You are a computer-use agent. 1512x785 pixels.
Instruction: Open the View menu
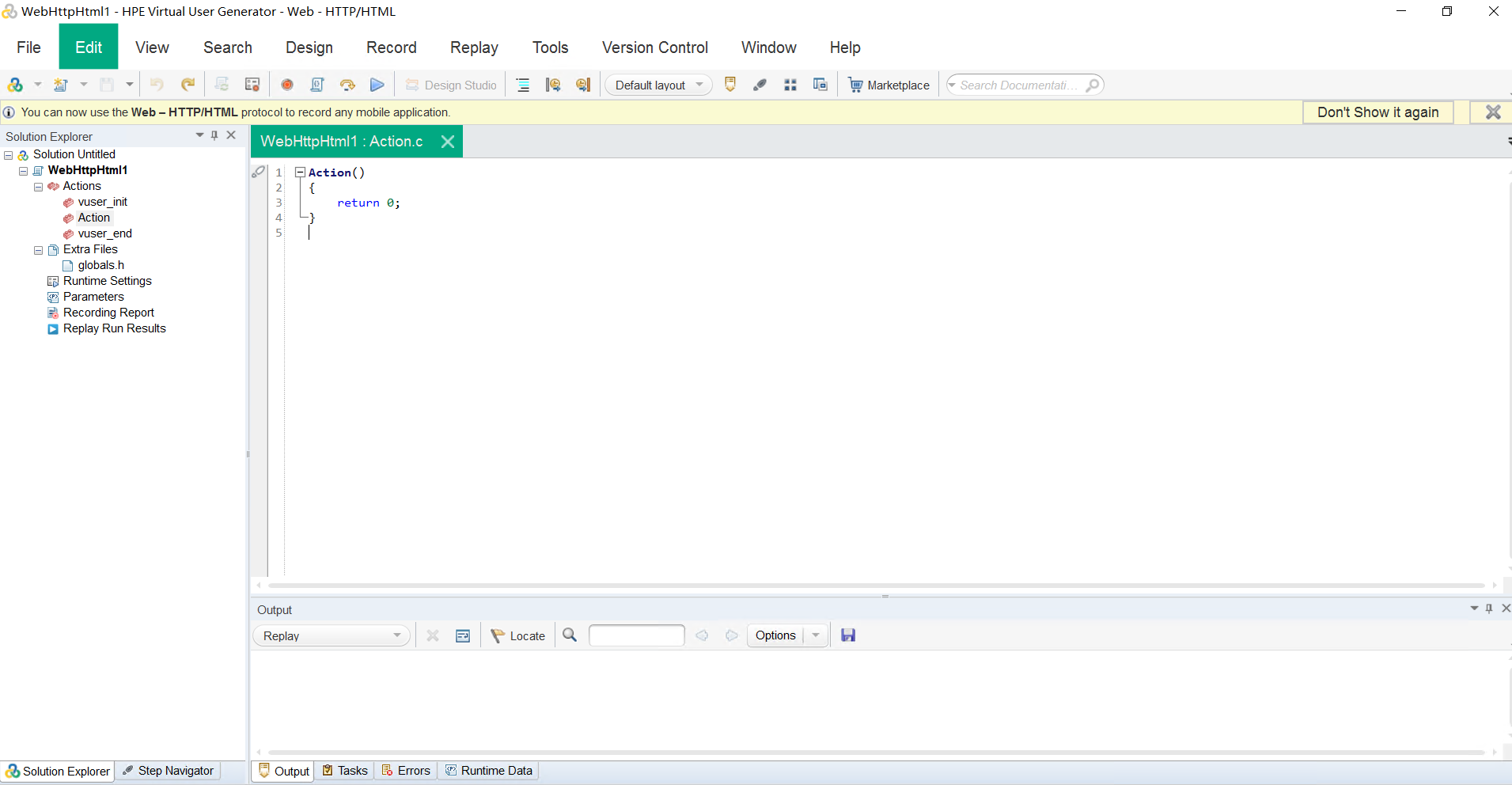click(x=152, y=47)
